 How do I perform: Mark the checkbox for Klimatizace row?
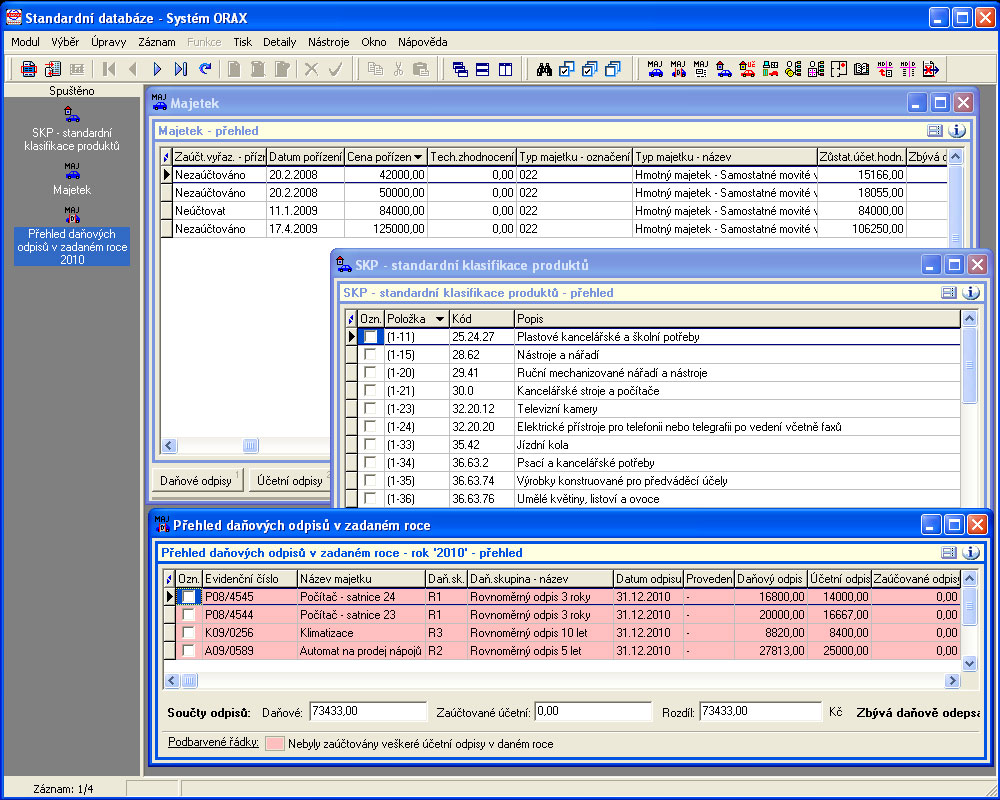pyautogui.click(x=188, y=632)
